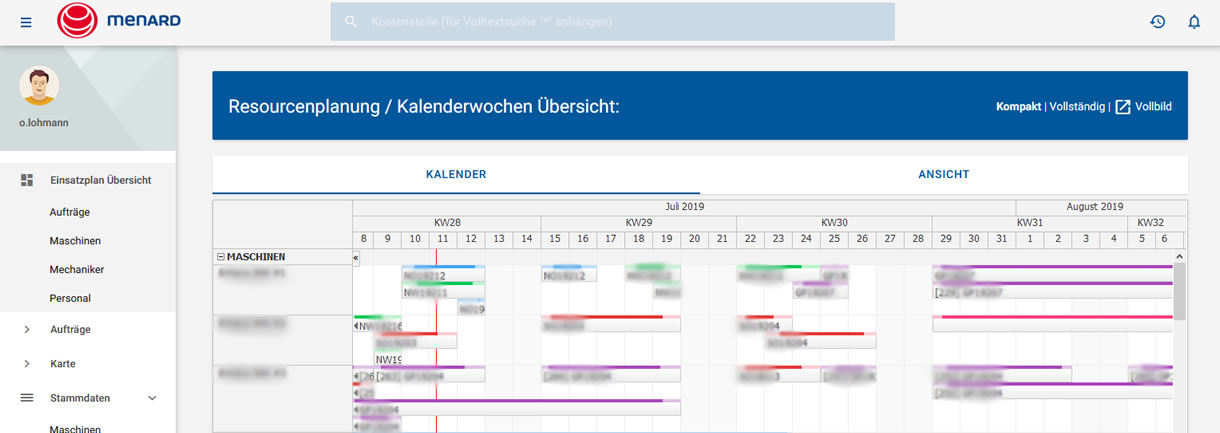The image size is (1220, 433).
Task: Click the o.lohmann username
Action: [44, 123]
